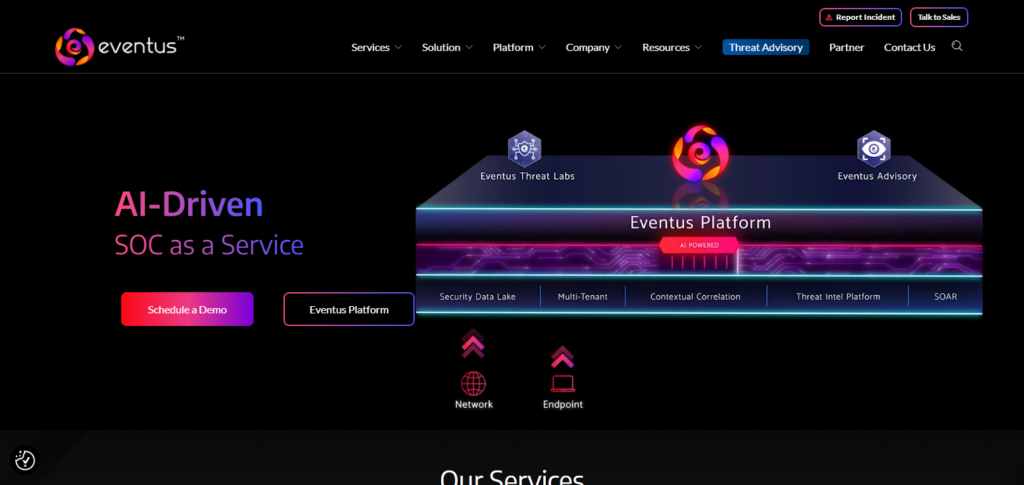Click the Endpoint laptop icon

click(x=562, y=383)
